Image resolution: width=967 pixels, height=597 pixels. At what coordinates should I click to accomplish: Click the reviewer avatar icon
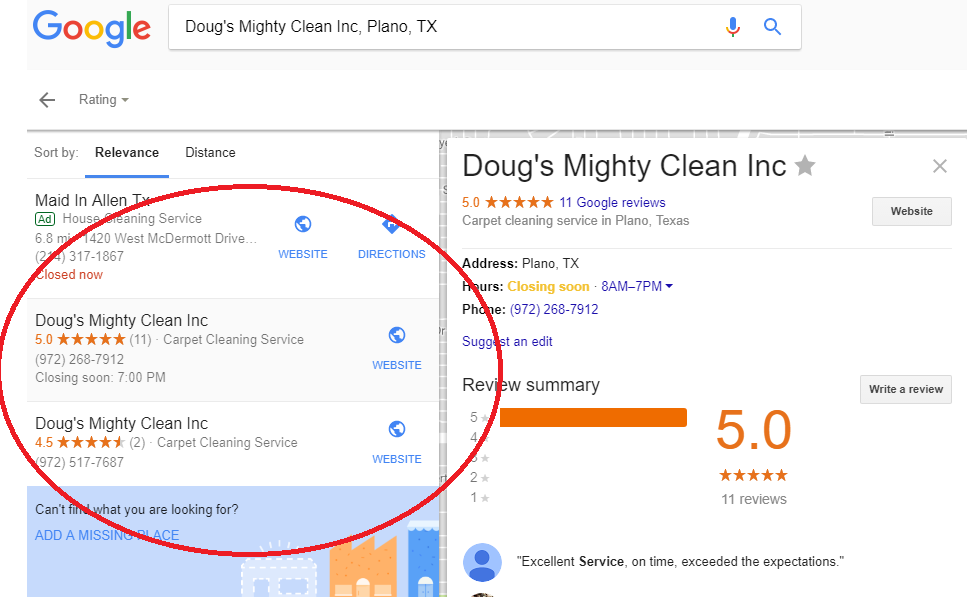482,562
